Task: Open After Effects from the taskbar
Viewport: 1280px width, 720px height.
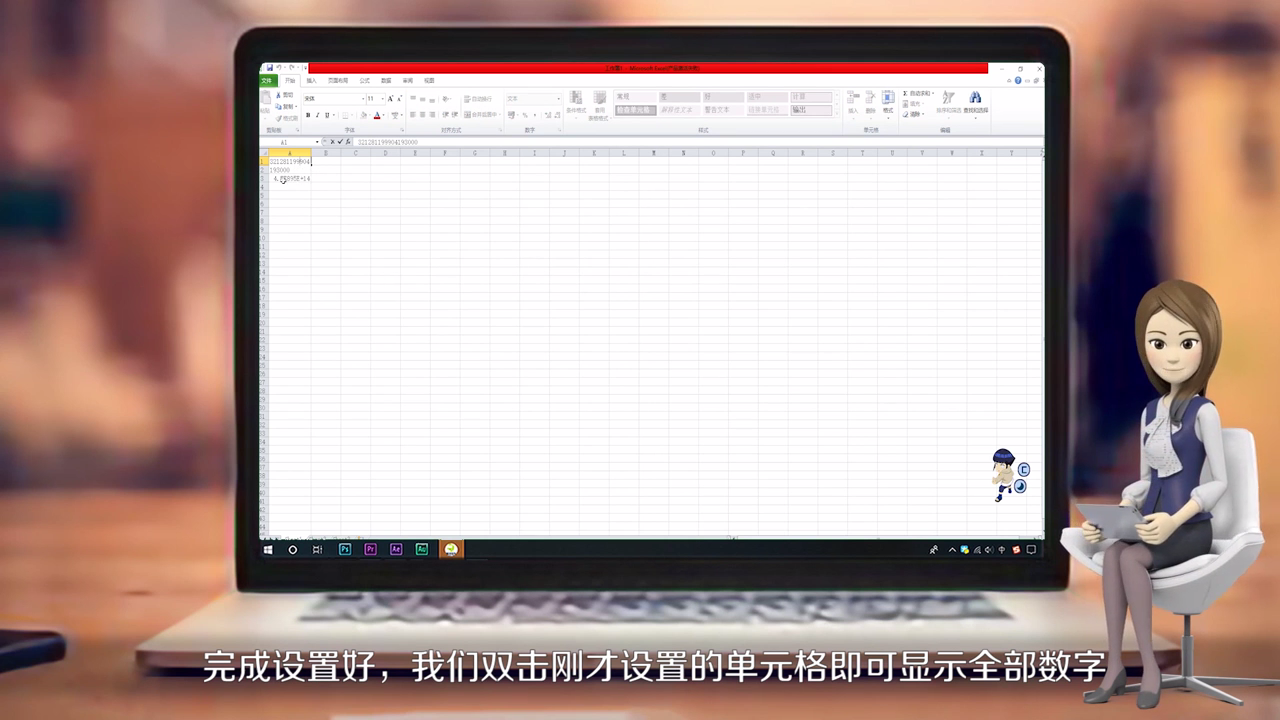Action: point(396,549)
